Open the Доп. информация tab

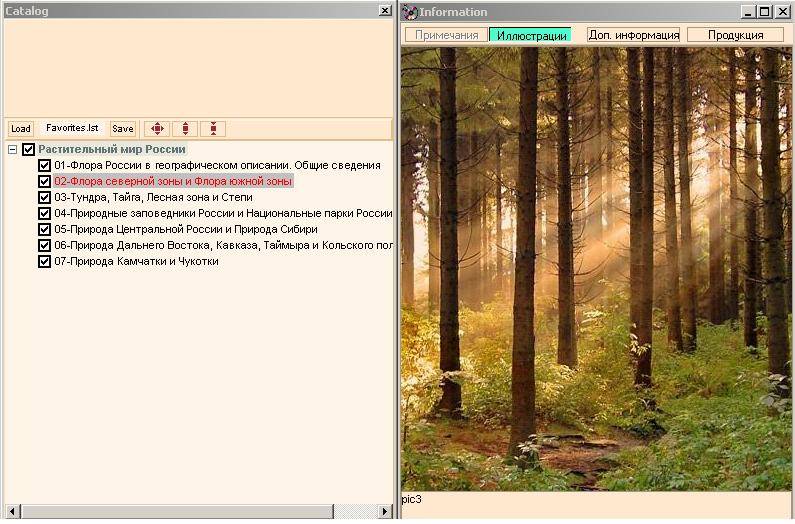click(x=633, y=35)
